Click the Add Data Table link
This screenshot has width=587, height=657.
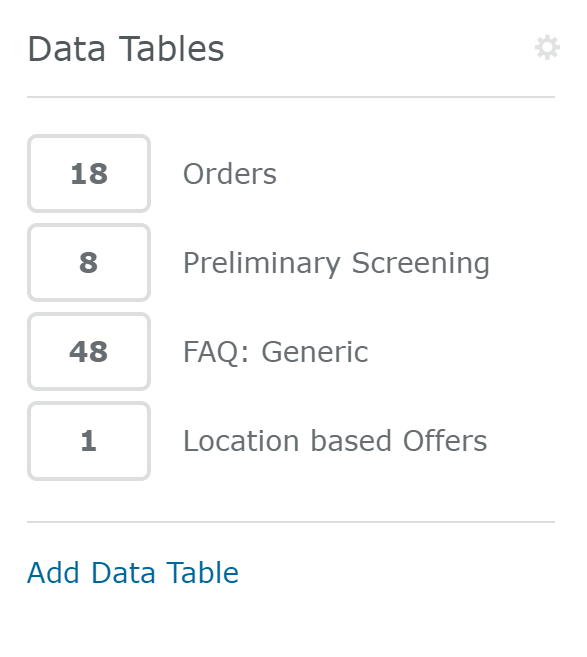[x=133, y=572]
